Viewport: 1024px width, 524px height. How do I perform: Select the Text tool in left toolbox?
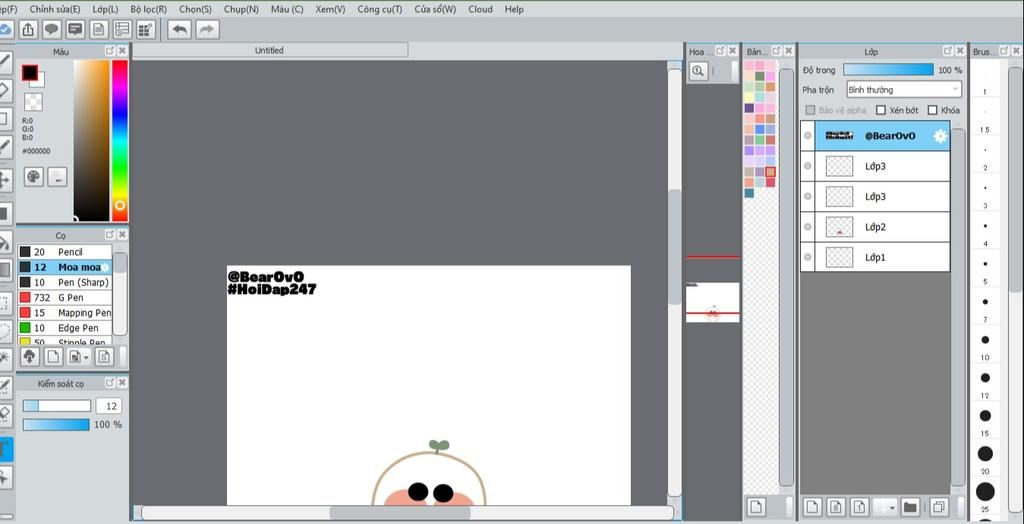pyautogui.click(x=5, y=448)
